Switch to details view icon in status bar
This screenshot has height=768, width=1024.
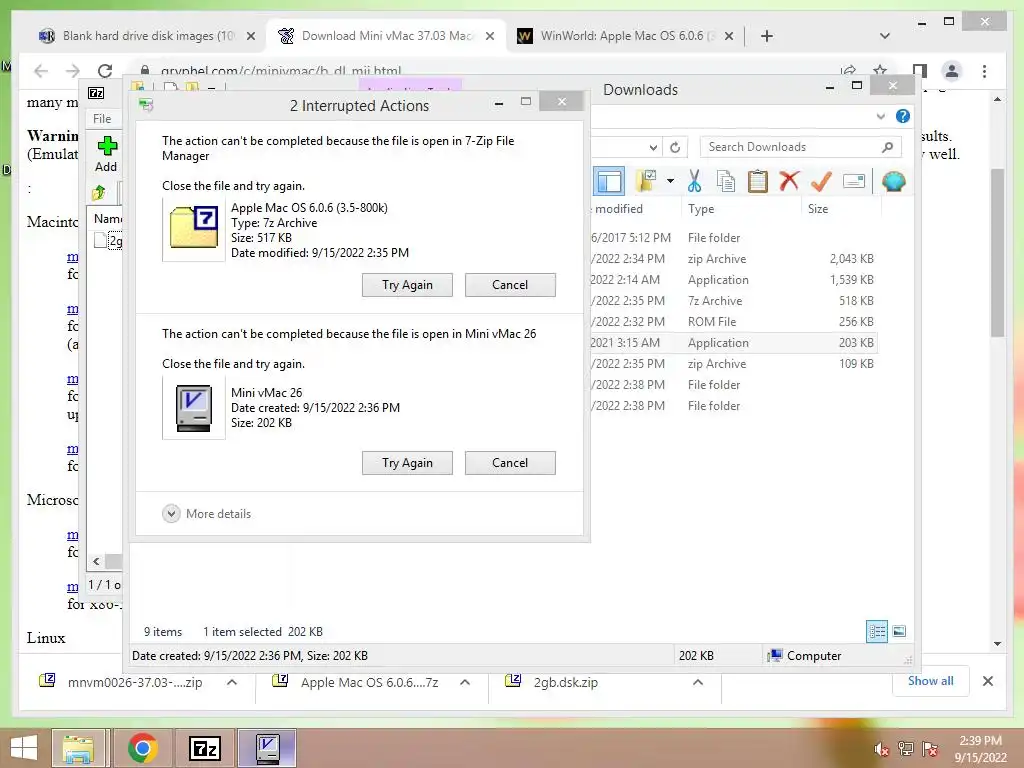click(876, 631)
